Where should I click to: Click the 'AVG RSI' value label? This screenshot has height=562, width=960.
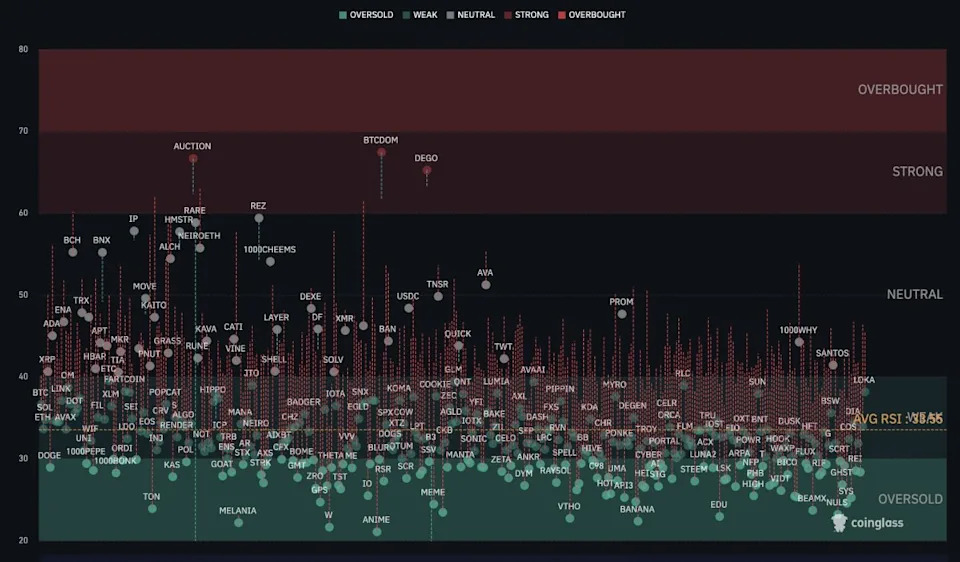click(898, 419)
